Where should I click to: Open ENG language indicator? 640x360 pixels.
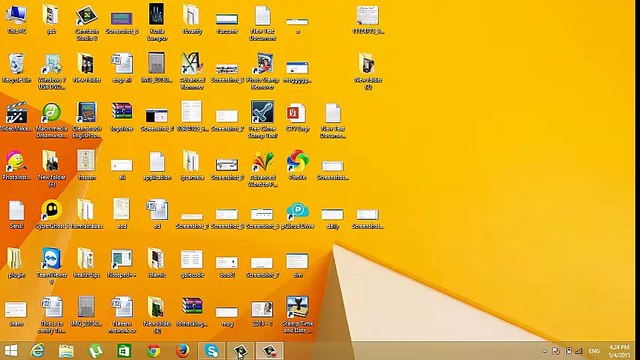coord(594,351)
